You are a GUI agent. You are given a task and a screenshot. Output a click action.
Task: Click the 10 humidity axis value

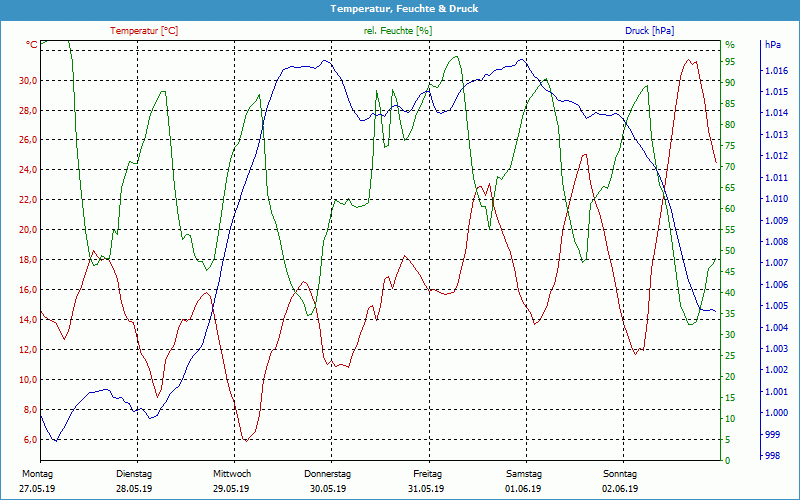730,418
